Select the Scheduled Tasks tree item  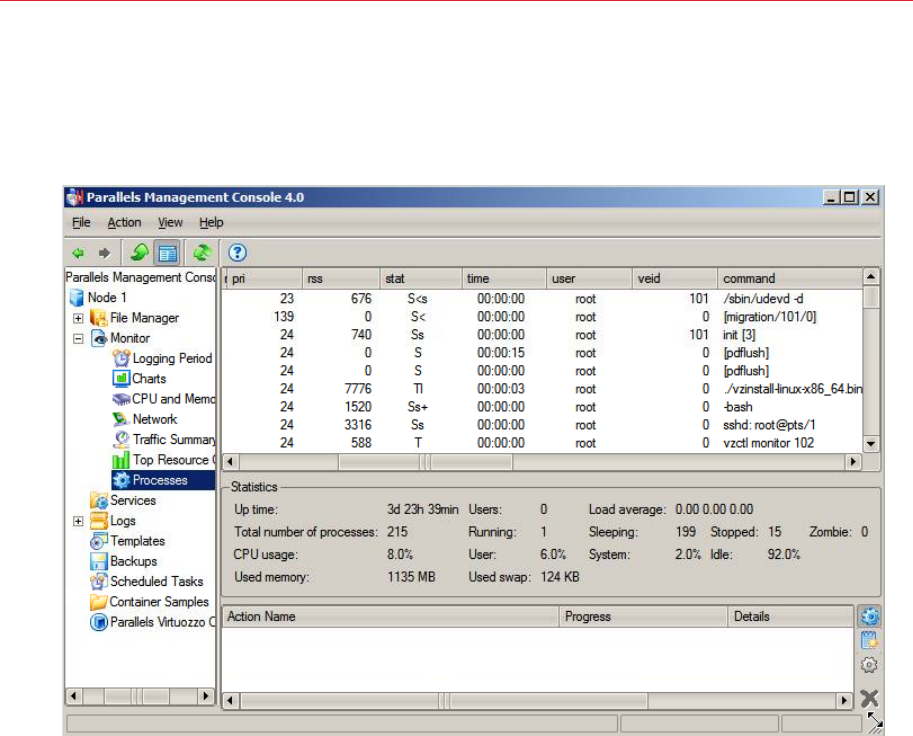[x=156, y=582]
